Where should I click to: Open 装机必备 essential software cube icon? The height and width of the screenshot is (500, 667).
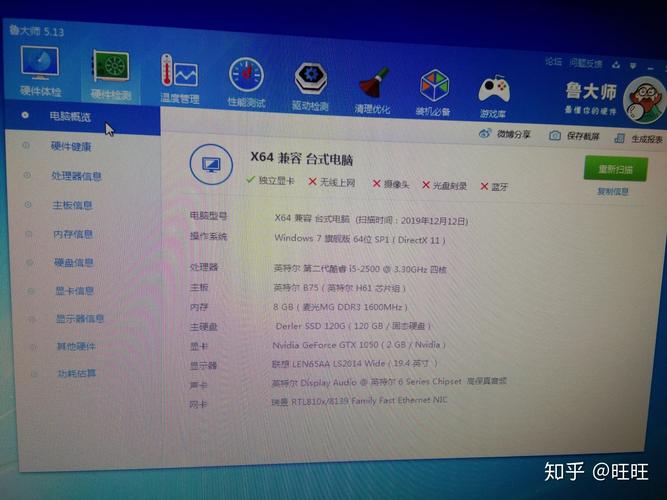click(433, 93)
